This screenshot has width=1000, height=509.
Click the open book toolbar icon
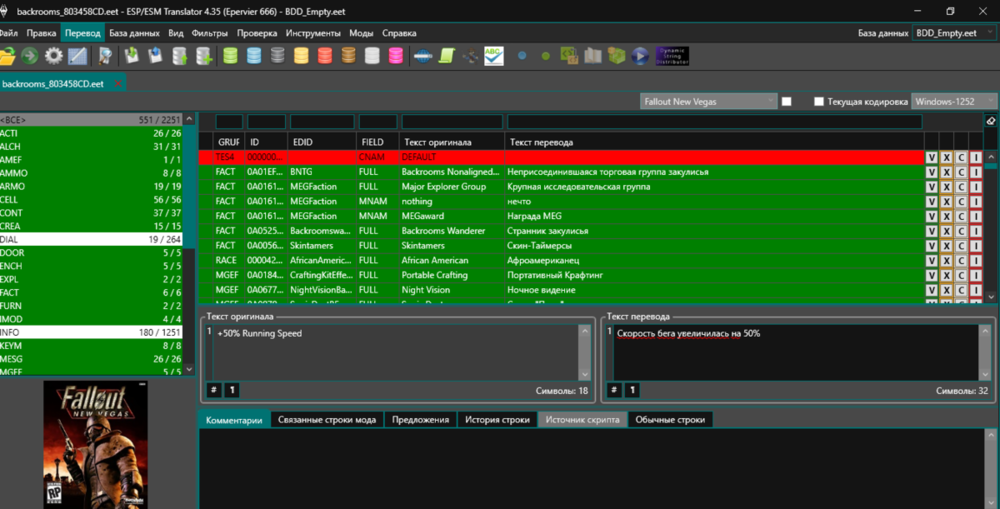pyautogui.click(x=592, y=56)
